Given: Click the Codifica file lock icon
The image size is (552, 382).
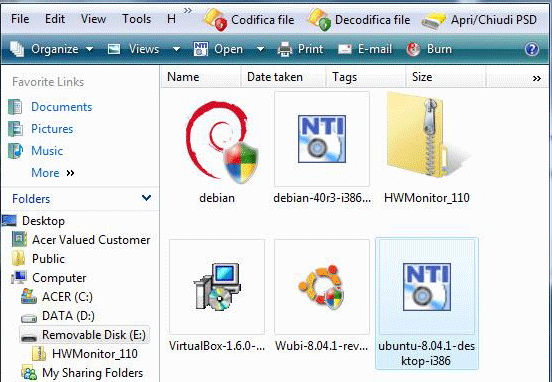Looking at the screenshot, I should [x=215, y=20].
